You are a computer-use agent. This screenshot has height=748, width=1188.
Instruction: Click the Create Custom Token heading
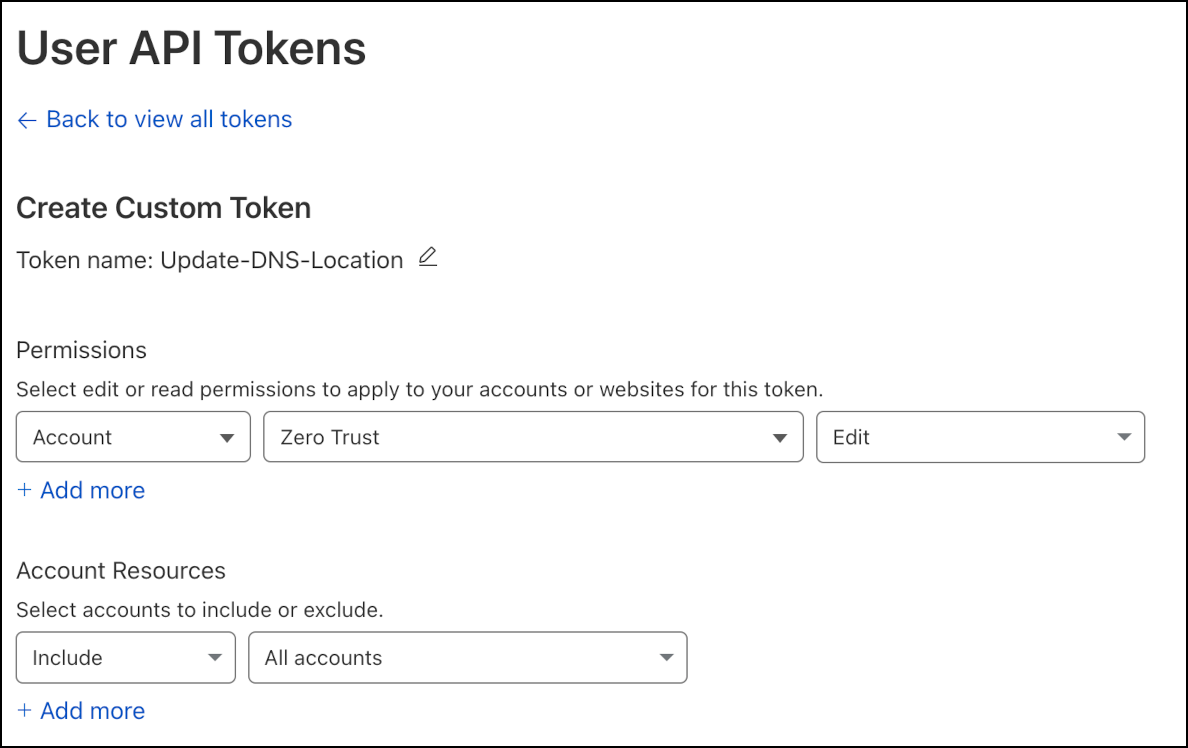tap(163, 208)
